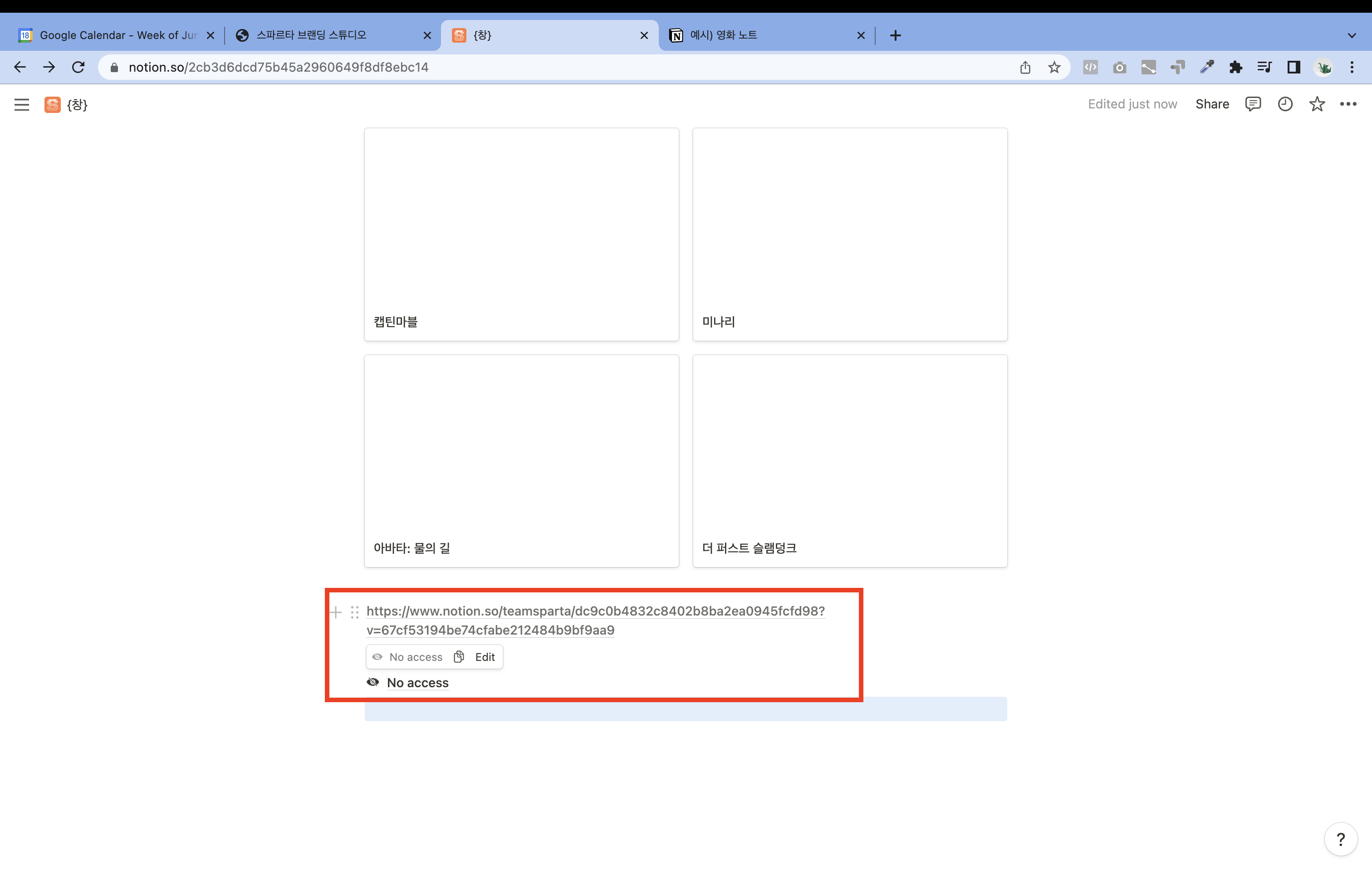Go back in browser history
The height and width of the screenshot is (870, 1372).
[20, 67]
